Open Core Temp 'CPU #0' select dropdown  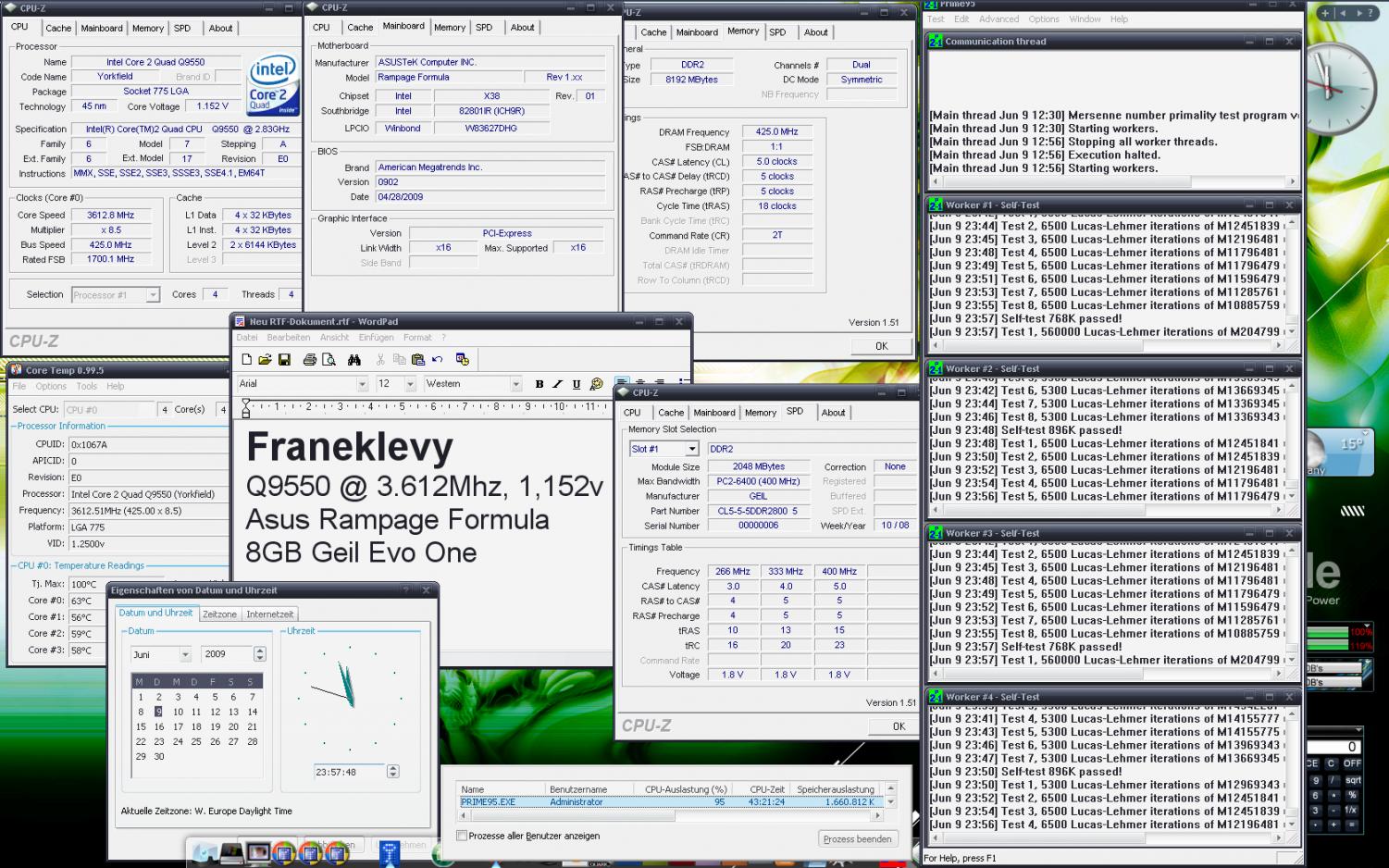[109, 409]
